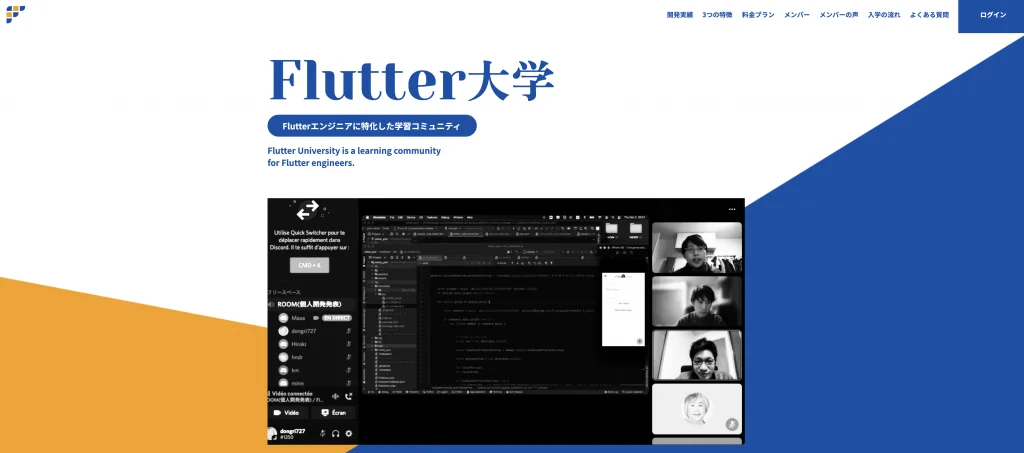The image size is (1024, 453).
Task: Click the Quick Switcher arrows icon
Action: click(x=308, y=210)
